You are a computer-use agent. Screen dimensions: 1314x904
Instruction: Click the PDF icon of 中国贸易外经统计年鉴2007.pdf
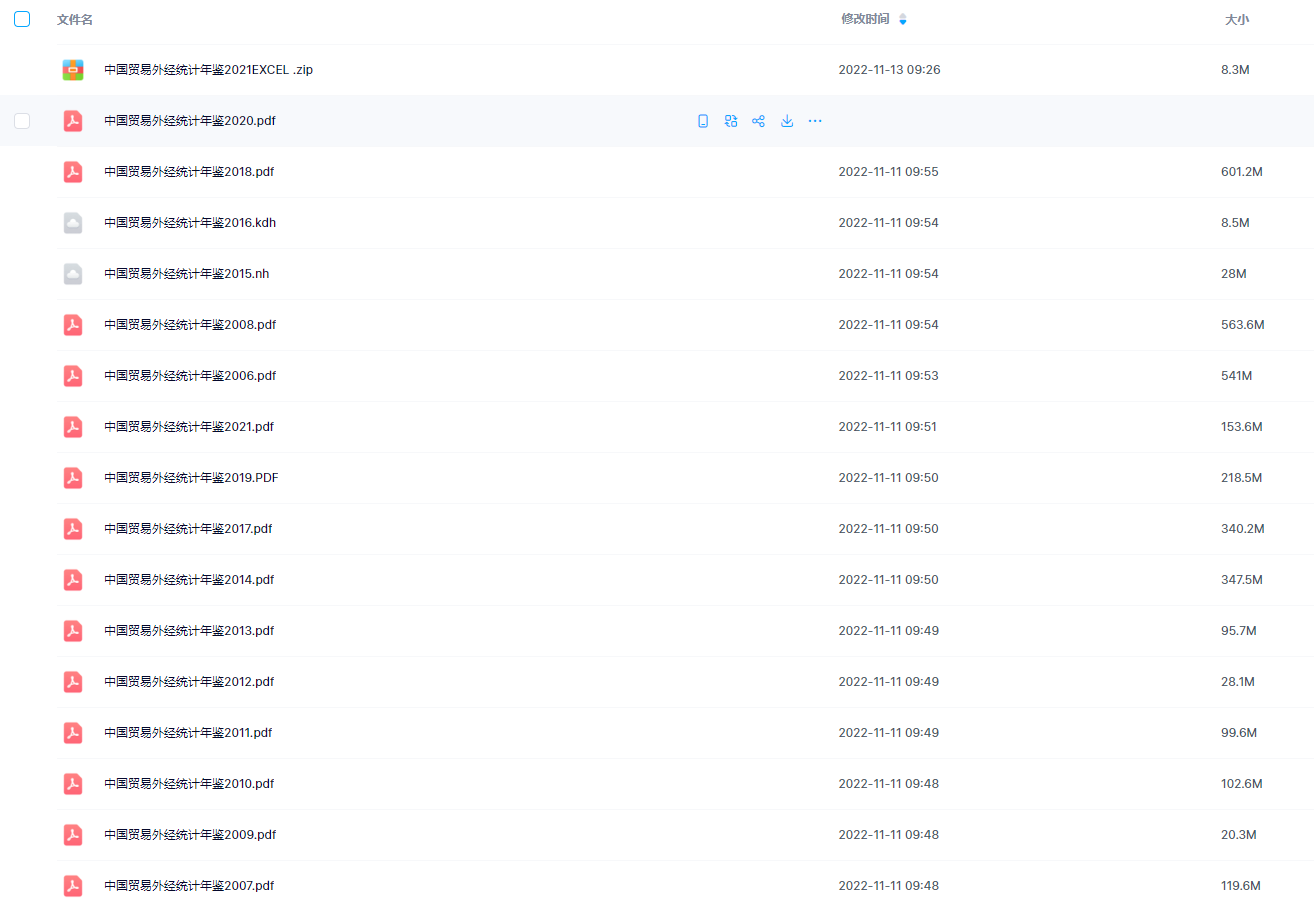pyautogui.click(x=73, y=886)
